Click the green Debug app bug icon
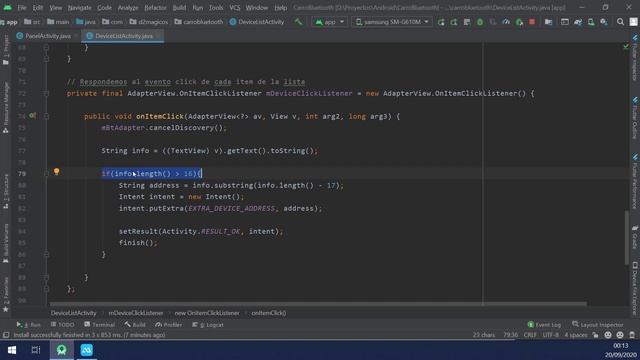This screenshot has width=640, height=360. (x=480, y=22)
